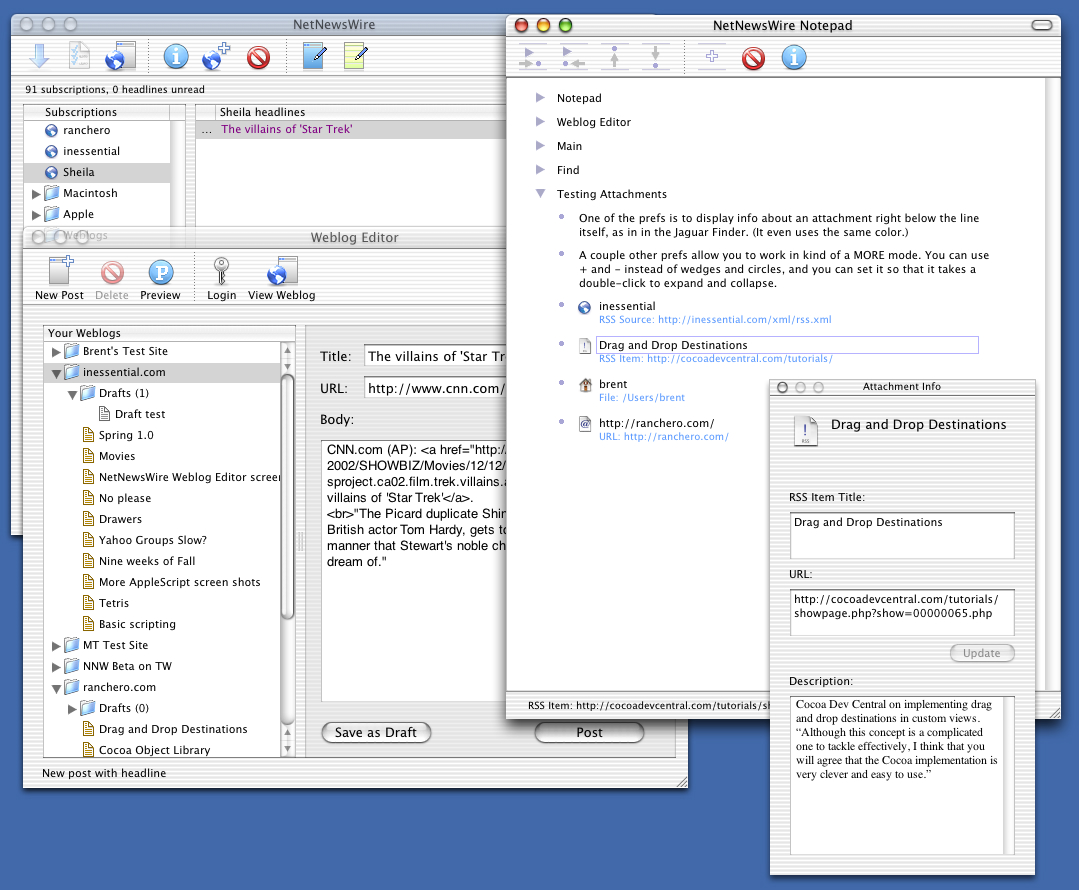Select 'The villains of Star Trek' headline

click(287, 129)
